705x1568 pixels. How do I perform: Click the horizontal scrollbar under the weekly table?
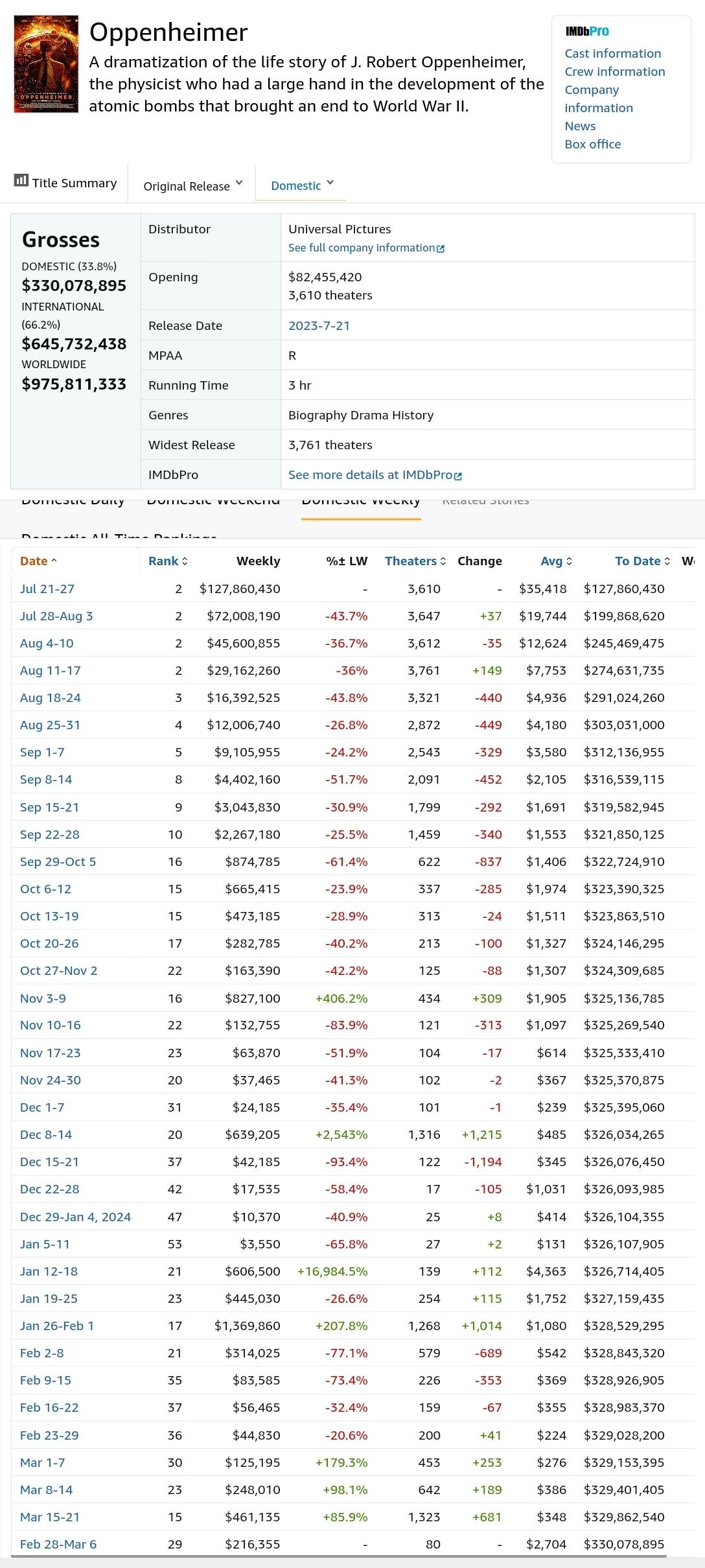point(338,1556)
